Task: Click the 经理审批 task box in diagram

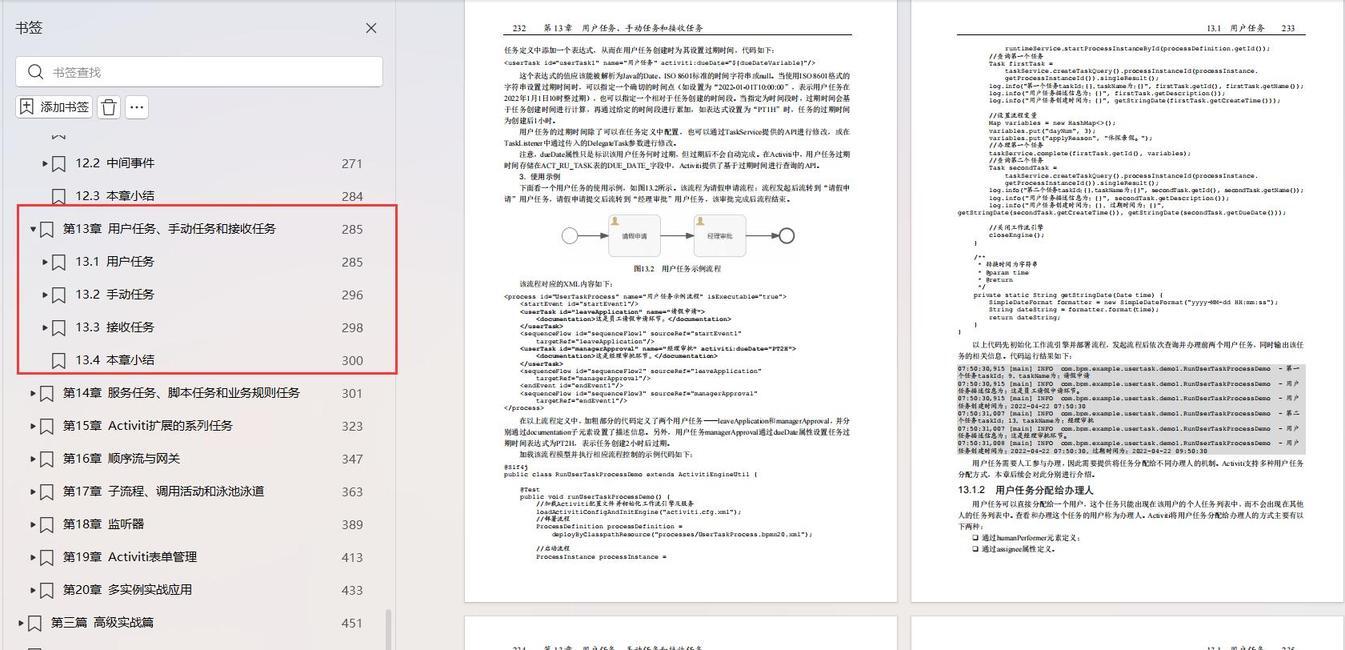Action: [720, 236]
